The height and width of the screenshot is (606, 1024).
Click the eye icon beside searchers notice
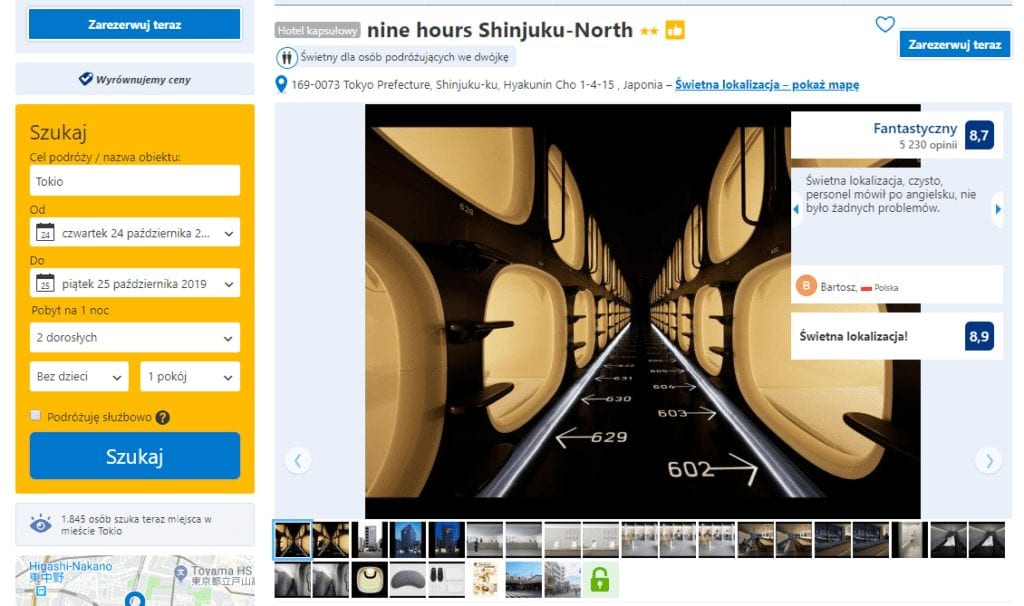pos(40,524)
